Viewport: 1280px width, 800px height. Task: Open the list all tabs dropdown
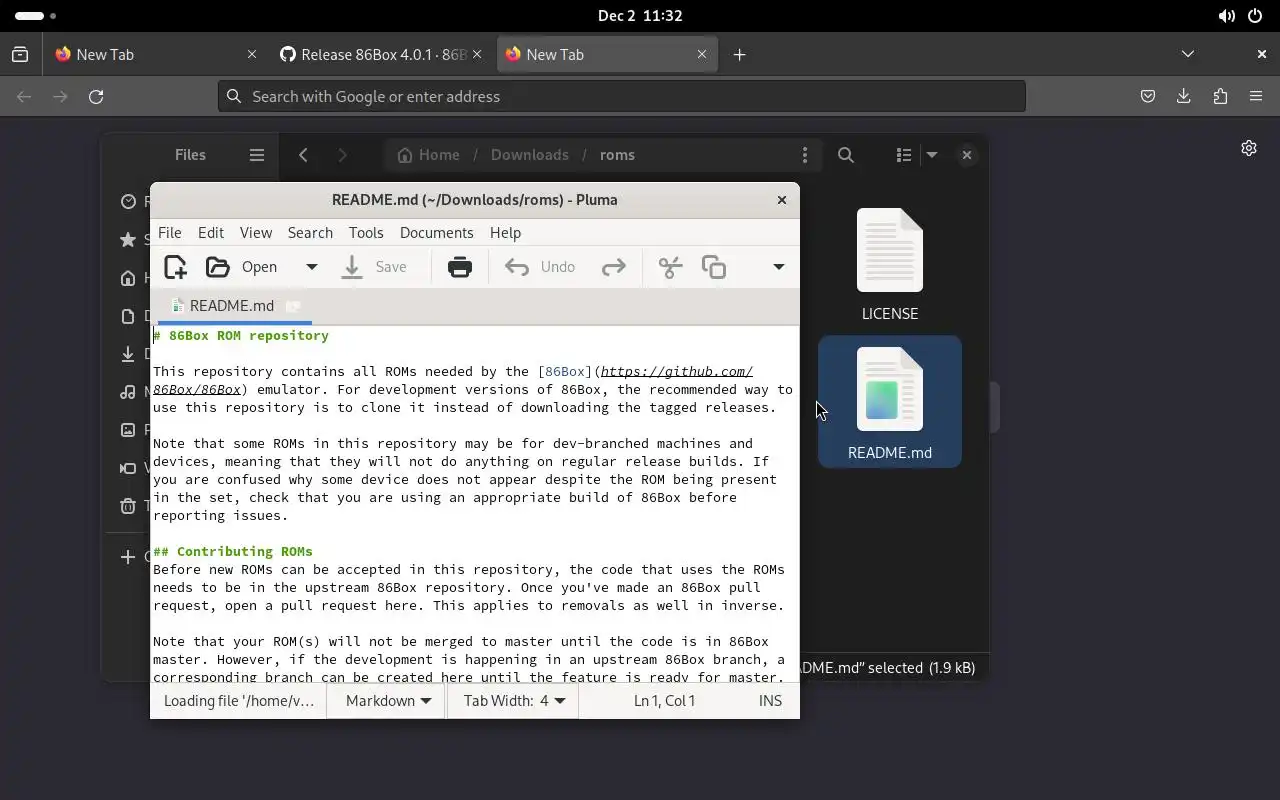[x=1188, y=55]
